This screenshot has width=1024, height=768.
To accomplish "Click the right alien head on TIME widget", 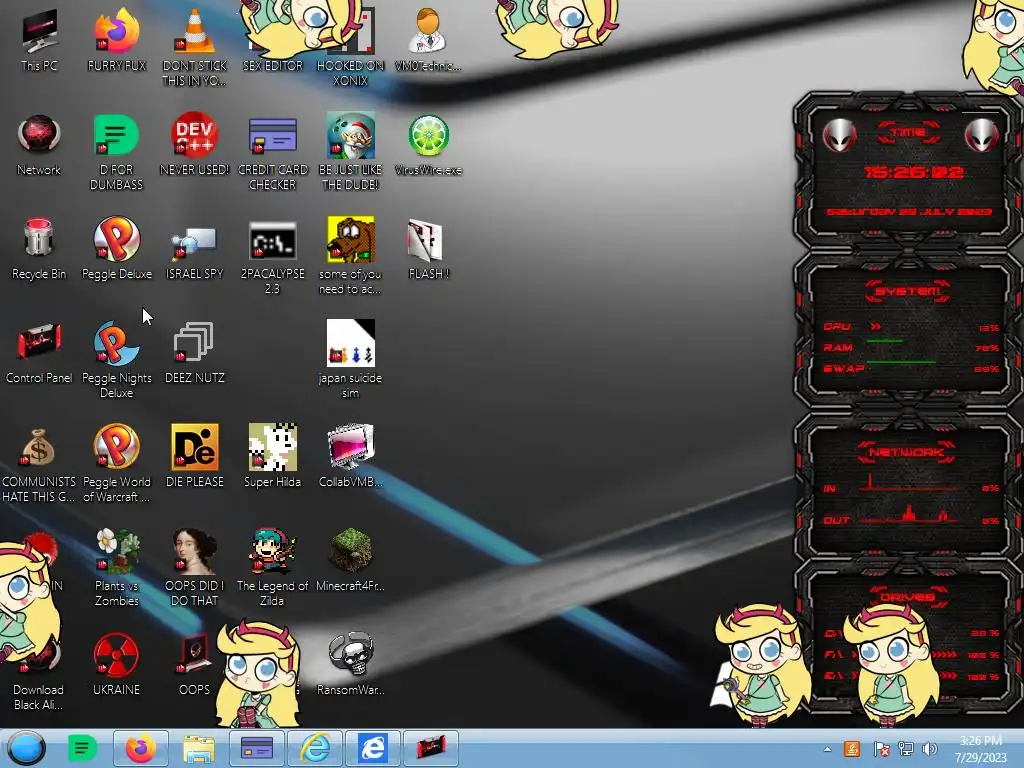I will [x=982, y=136].
